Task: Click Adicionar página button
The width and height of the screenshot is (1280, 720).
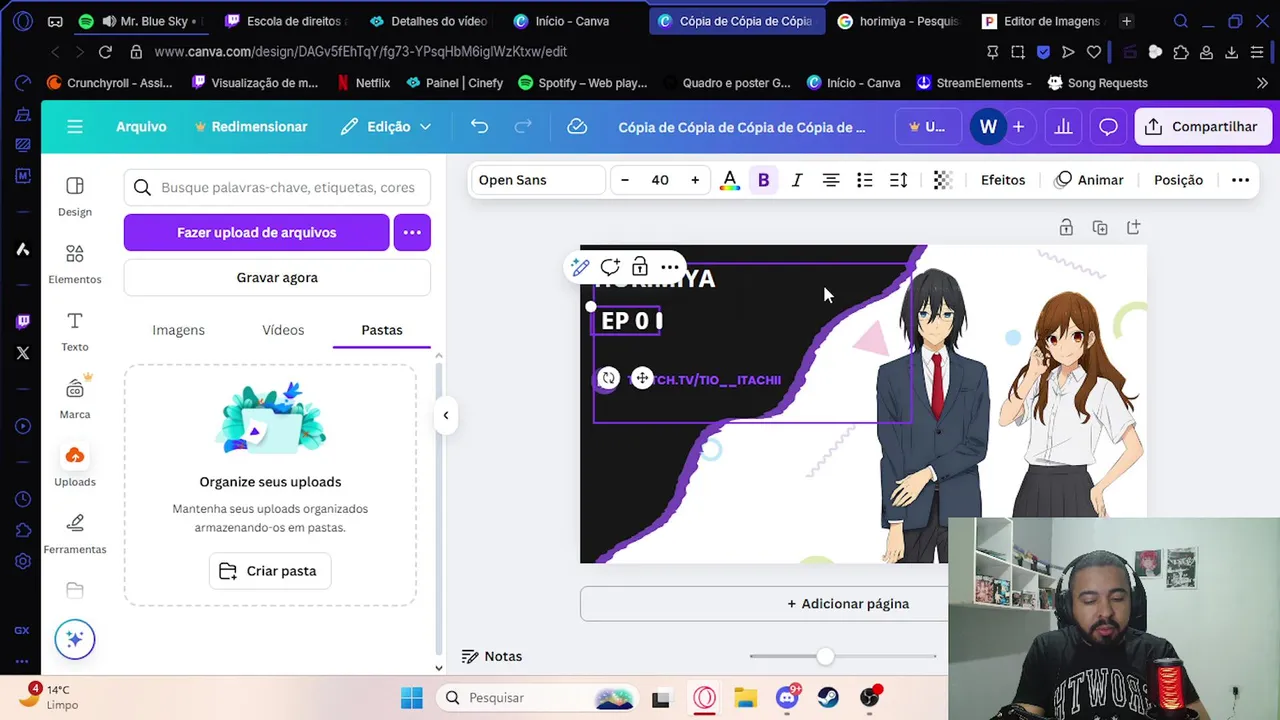Action: coord(848,604)
